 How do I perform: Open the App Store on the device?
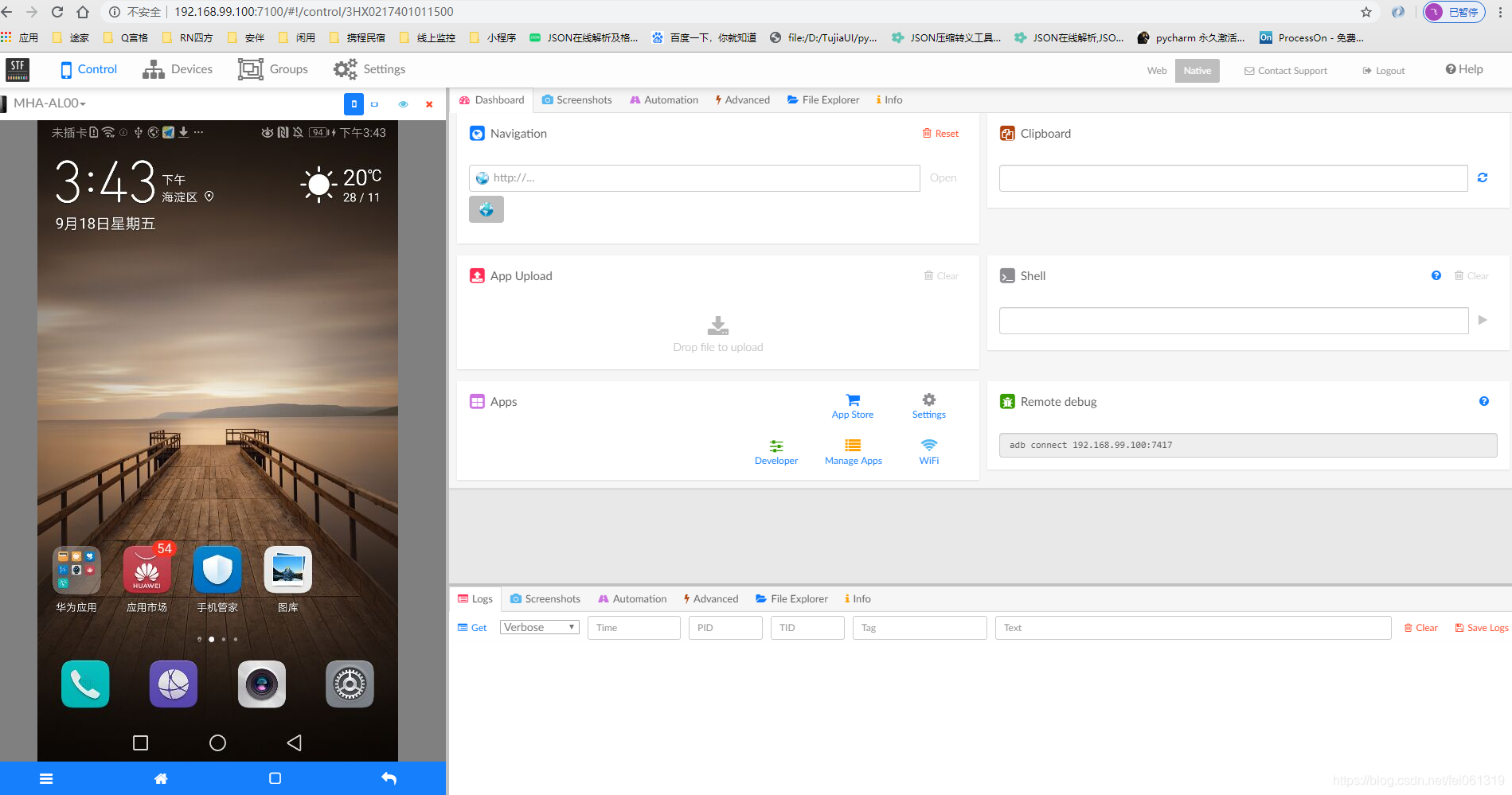(852, 404)
